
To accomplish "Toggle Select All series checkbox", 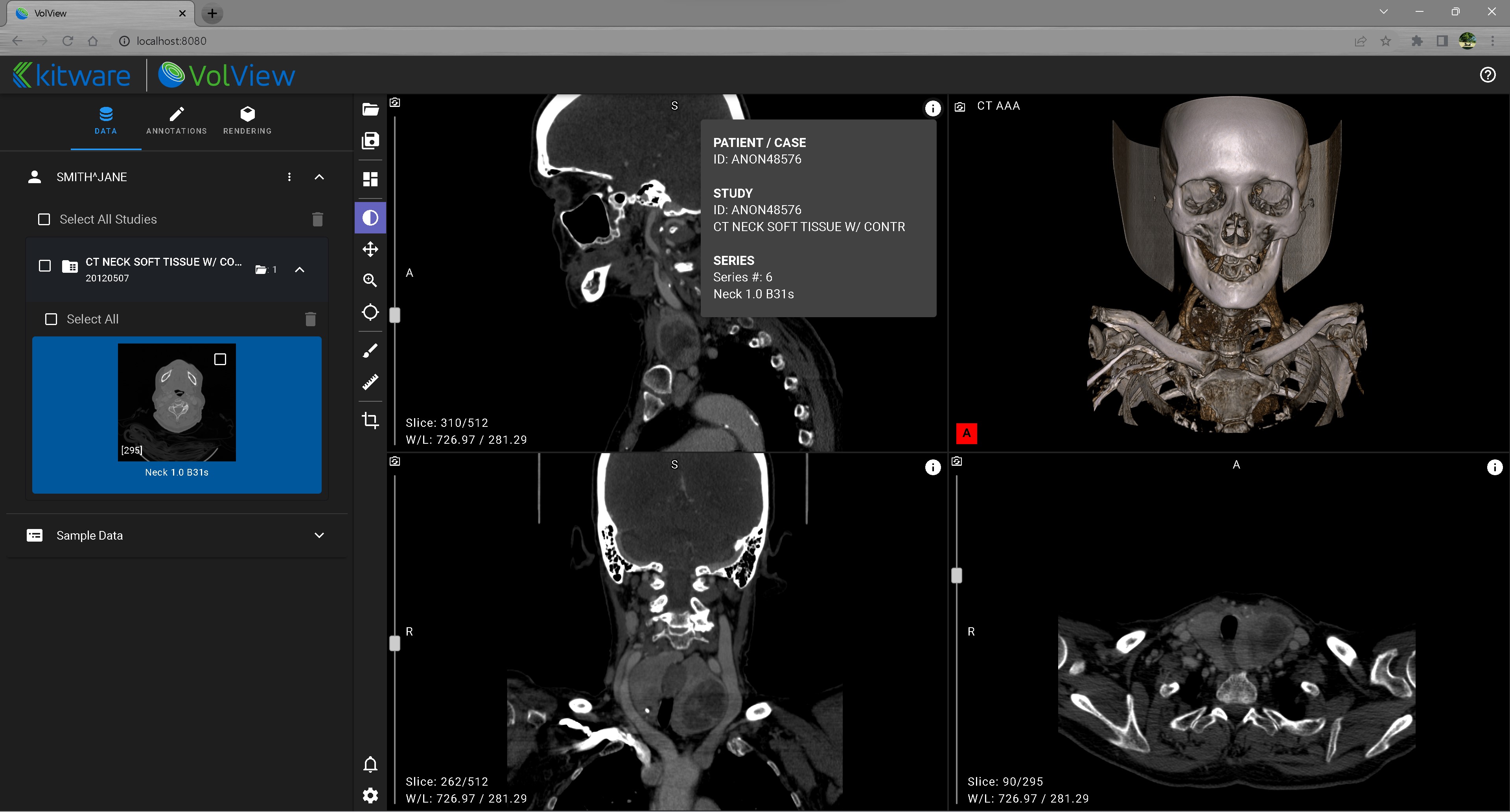I will pyautogui.click(x=52, y=318).
